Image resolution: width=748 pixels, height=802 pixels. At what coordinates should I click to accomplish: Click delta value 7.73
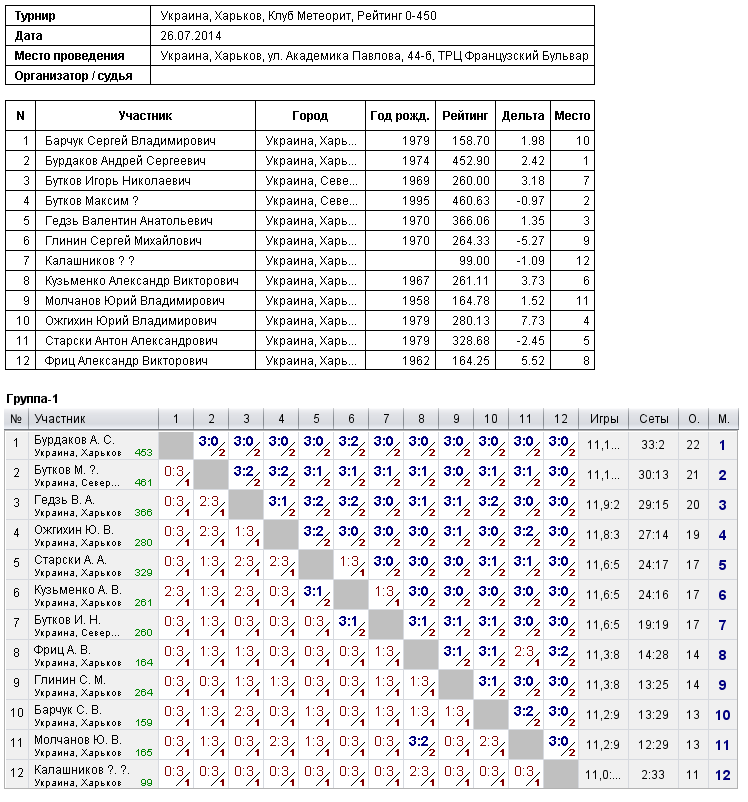tap(533, 320)
